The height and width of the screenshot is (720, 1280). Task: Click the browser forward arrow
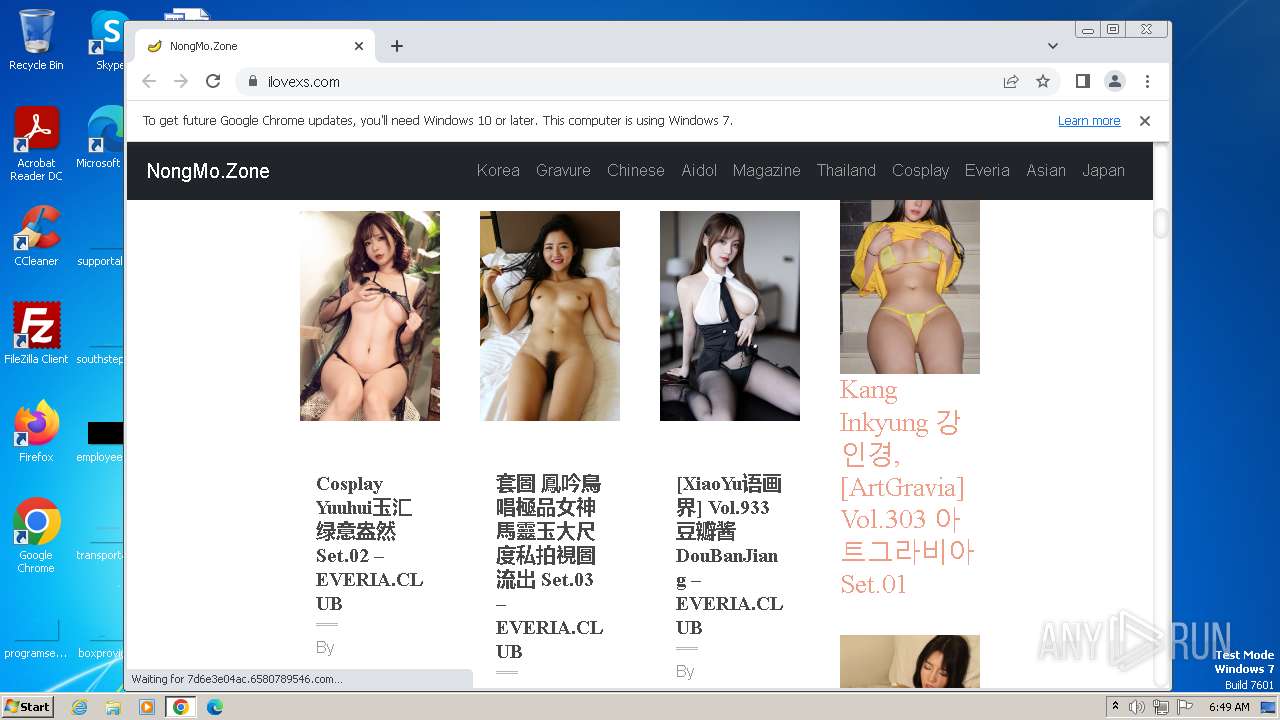pyautogui.click(x=181, y=81)
